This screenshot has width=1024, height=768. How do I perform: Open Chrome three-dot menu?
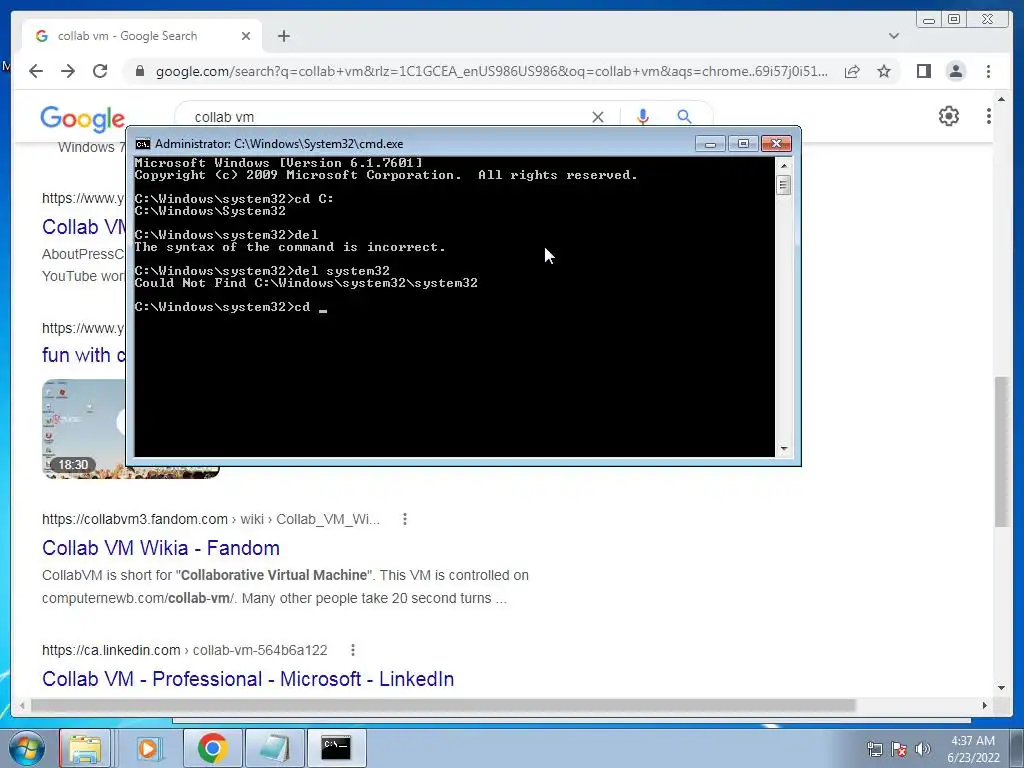[988, 71]
